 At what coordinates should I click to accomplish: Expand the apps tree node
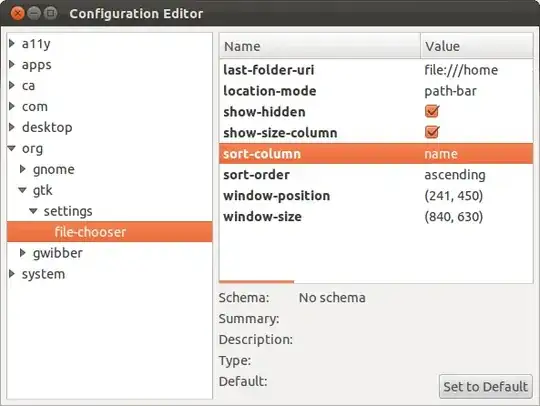[x=12, y=64]
